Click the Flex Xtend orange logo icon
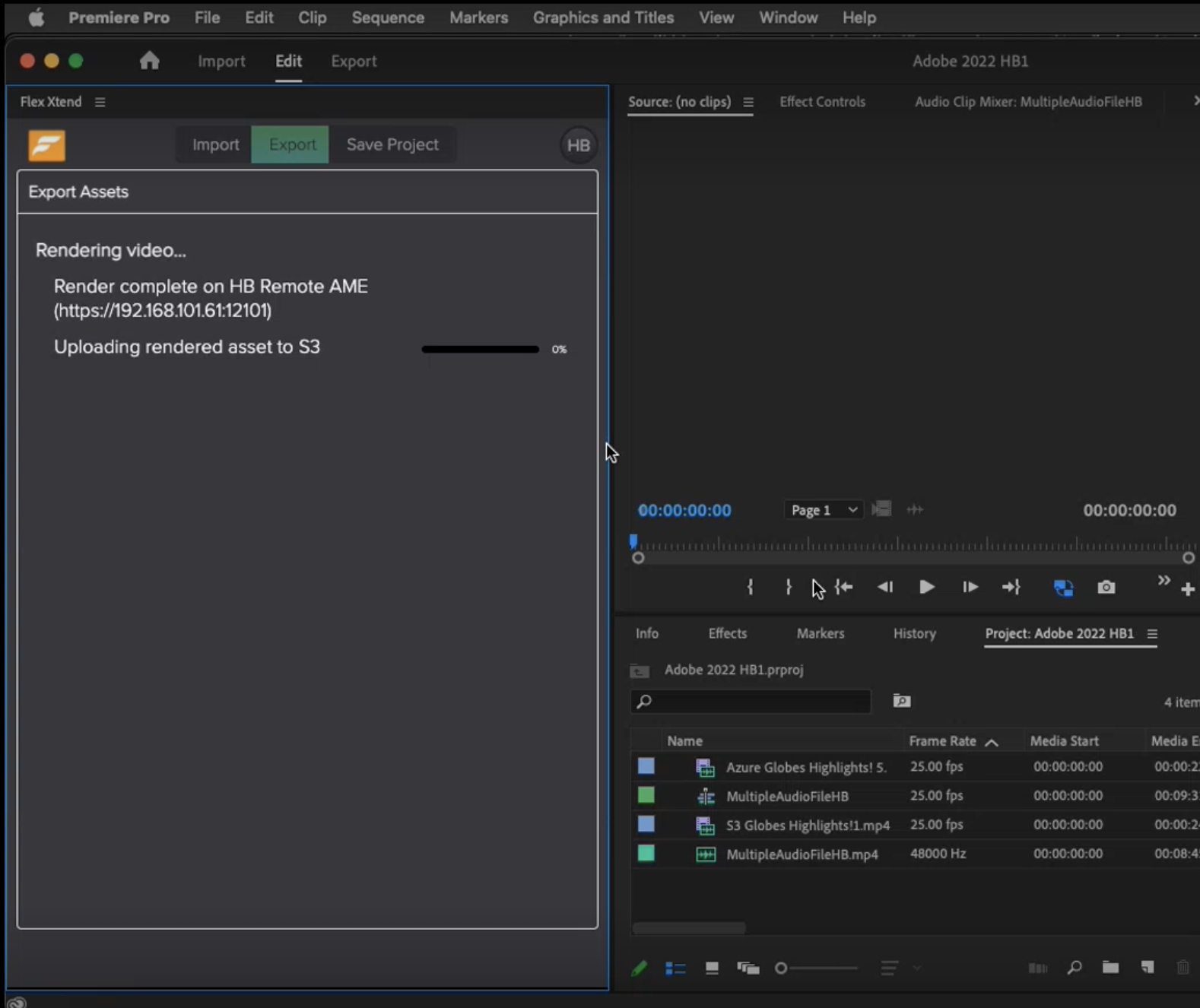The width and height of the screenshot is (1200, 1008). [46, 145]
